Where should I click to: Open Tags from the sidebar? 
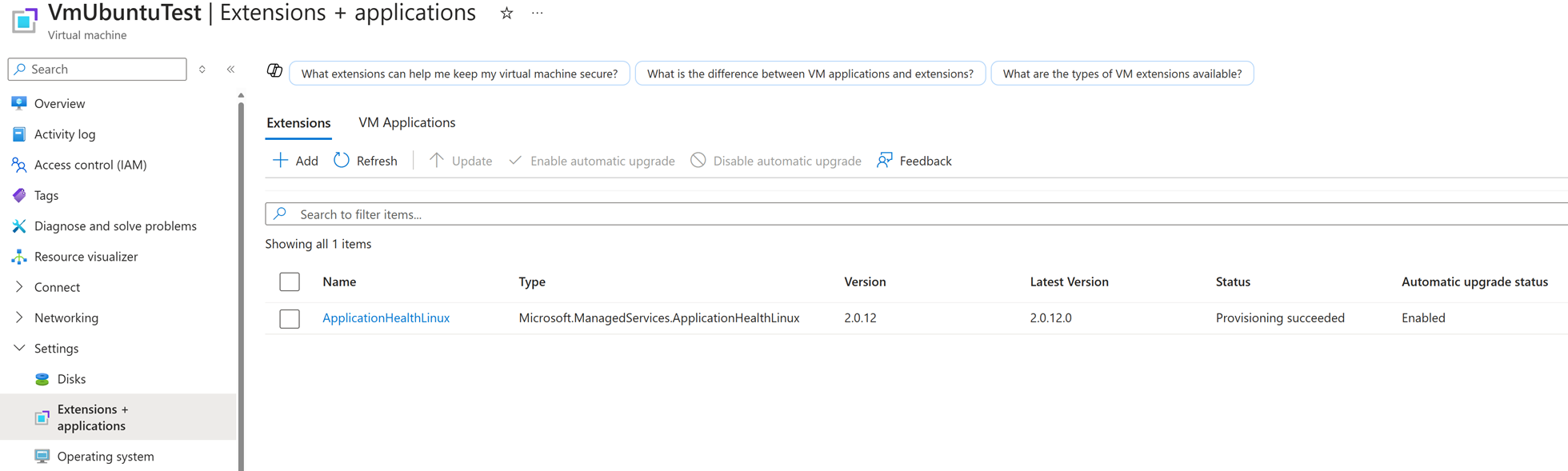(x=46, y=195)
